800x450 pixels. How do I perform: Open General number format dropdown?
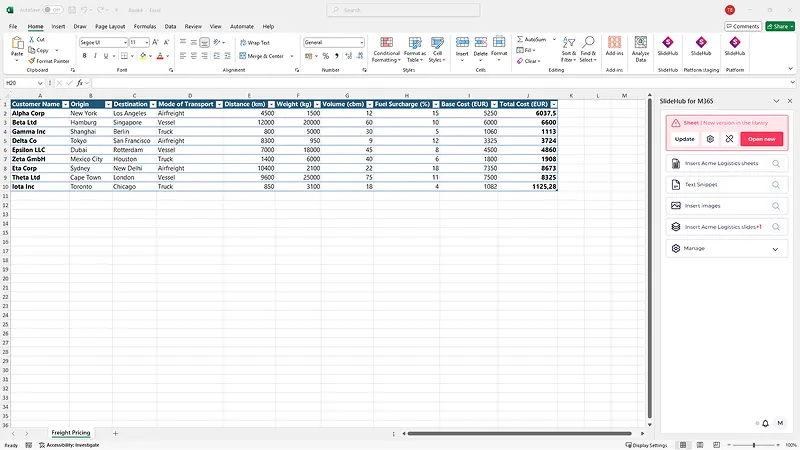(x=362, y=42)
